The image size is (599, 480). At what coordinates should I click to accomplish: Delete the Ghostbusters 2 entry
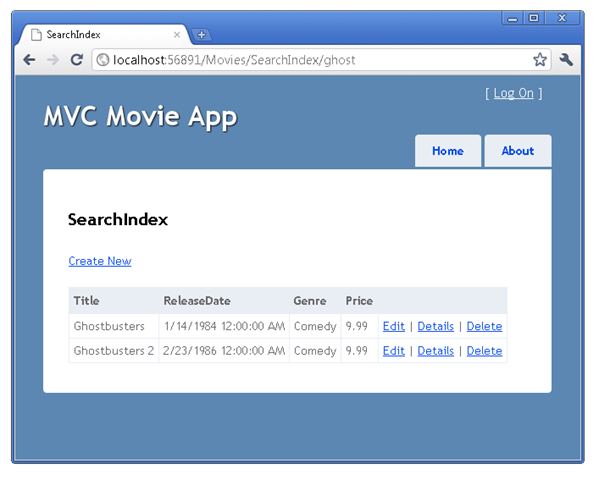pyautogui.click(x=484, y=351)
